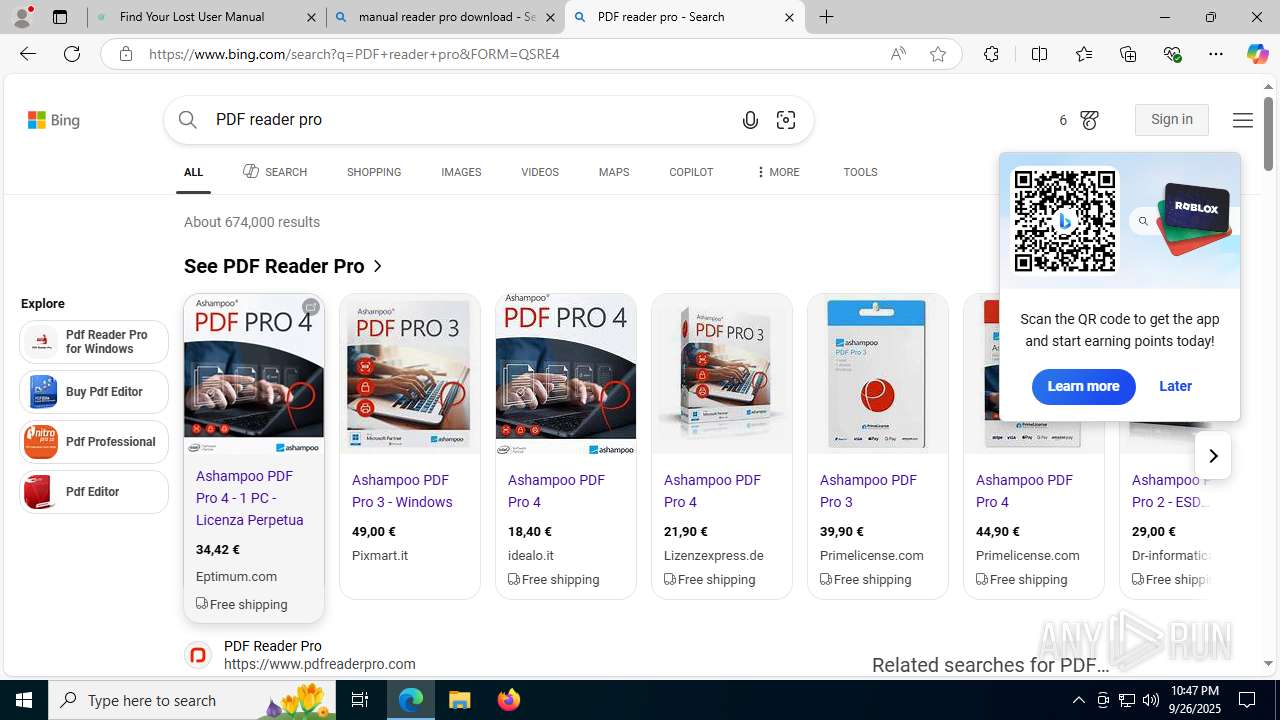Click Learn more in rewards popup
The image size is (1280, 720).
pos(1083,386)
